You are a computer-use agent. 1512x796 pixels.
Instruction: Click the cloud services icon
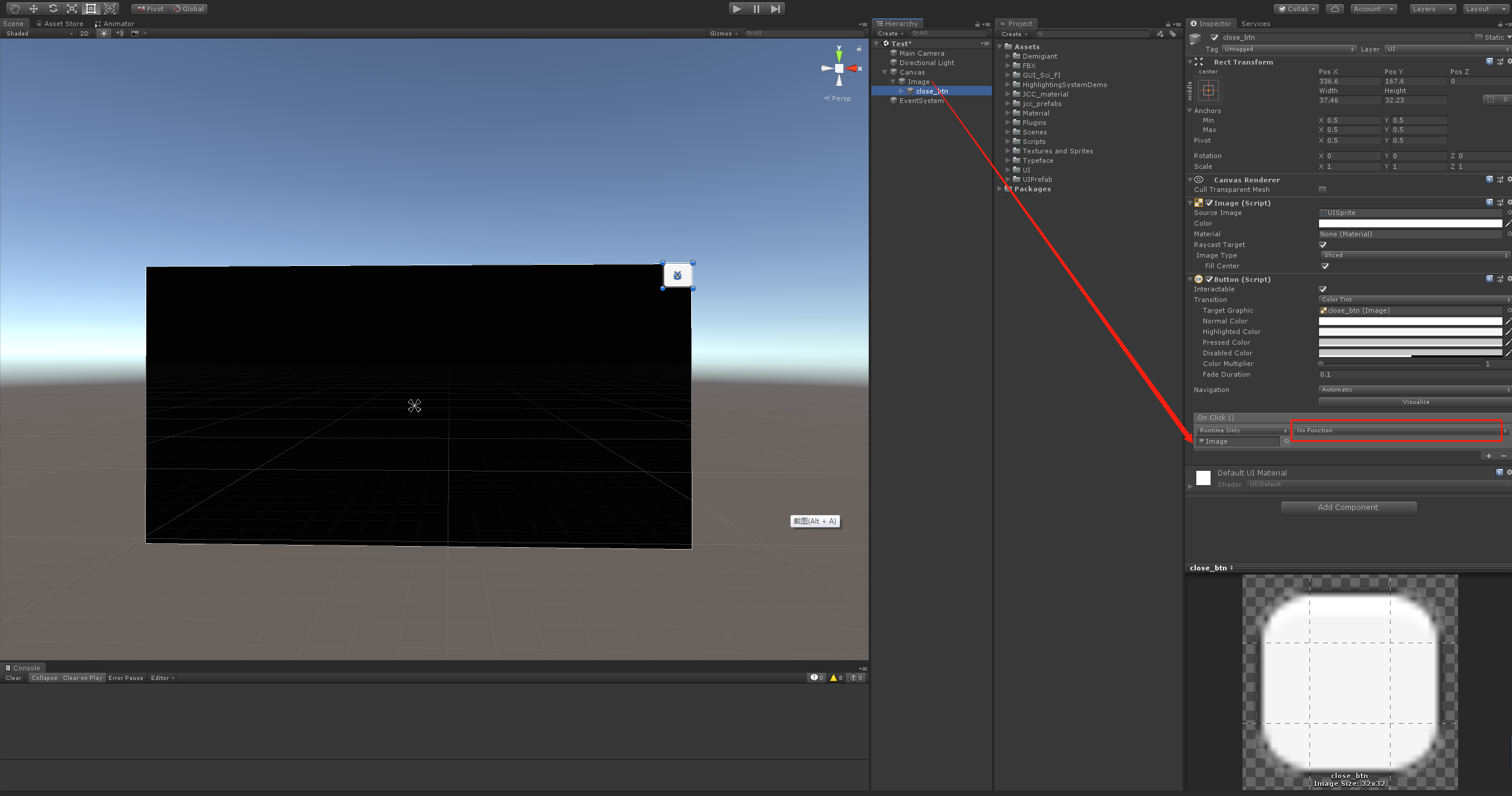(x=1334, y=8)
